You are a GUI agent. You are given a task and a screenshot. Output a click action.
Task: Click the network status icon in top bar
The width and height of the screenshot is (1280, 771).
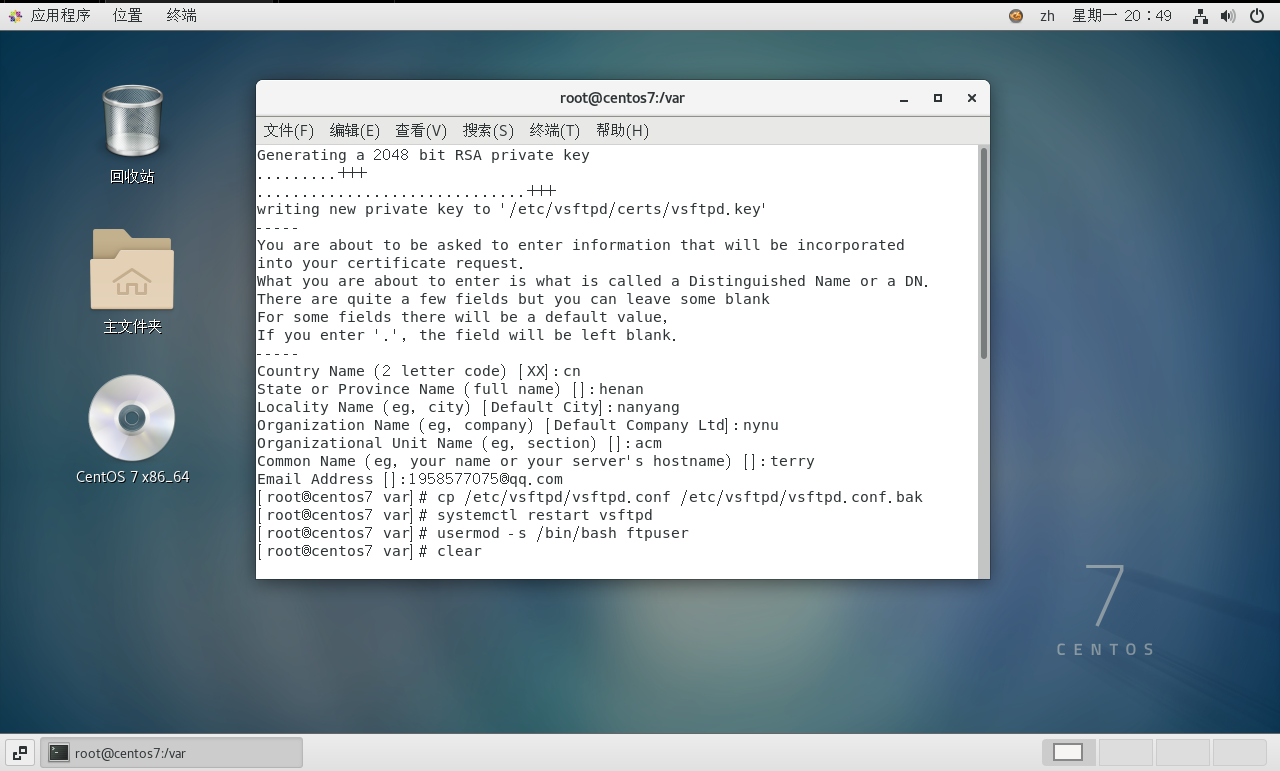point(1201,16)
